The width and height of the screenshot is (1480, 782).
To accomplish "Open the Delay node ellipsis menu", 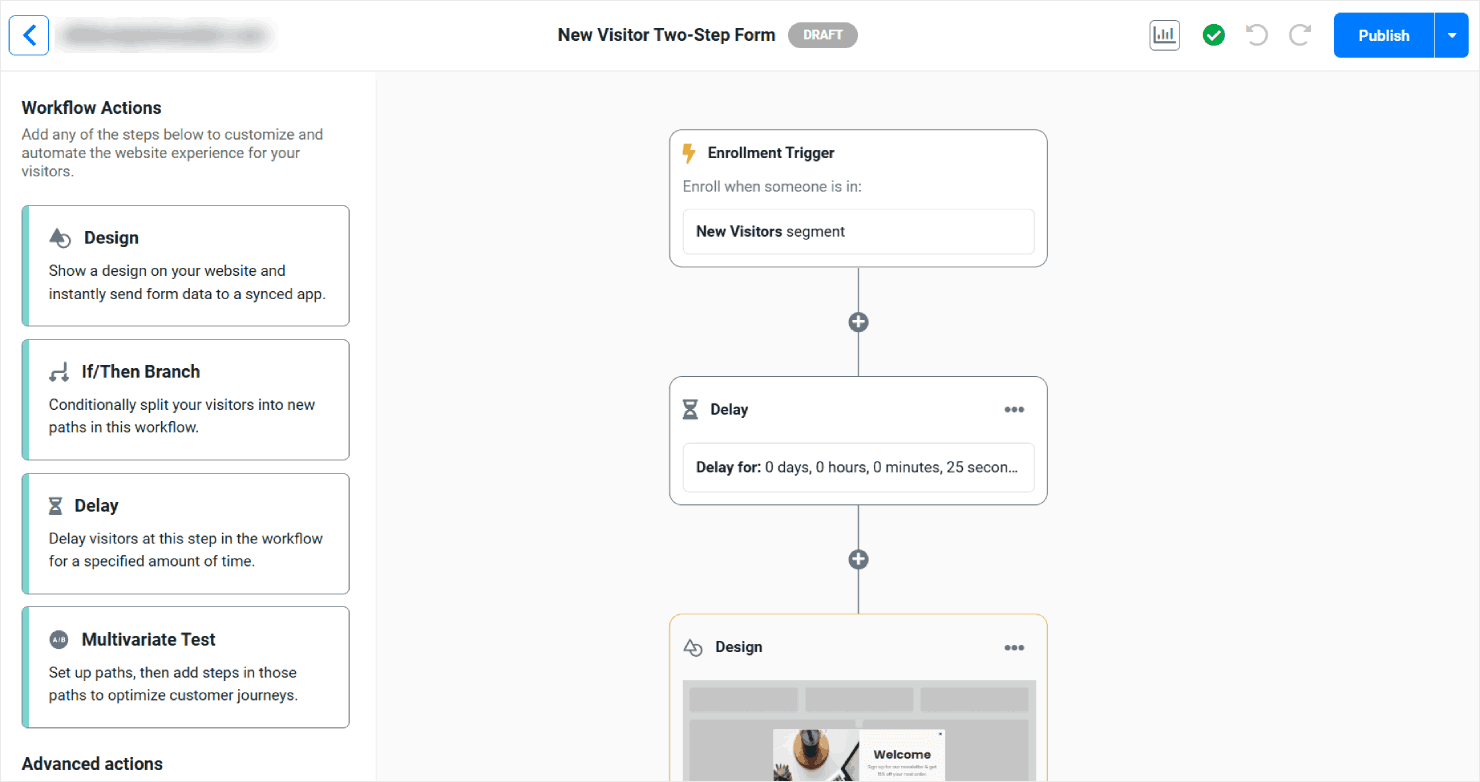I will (1014, 409).
